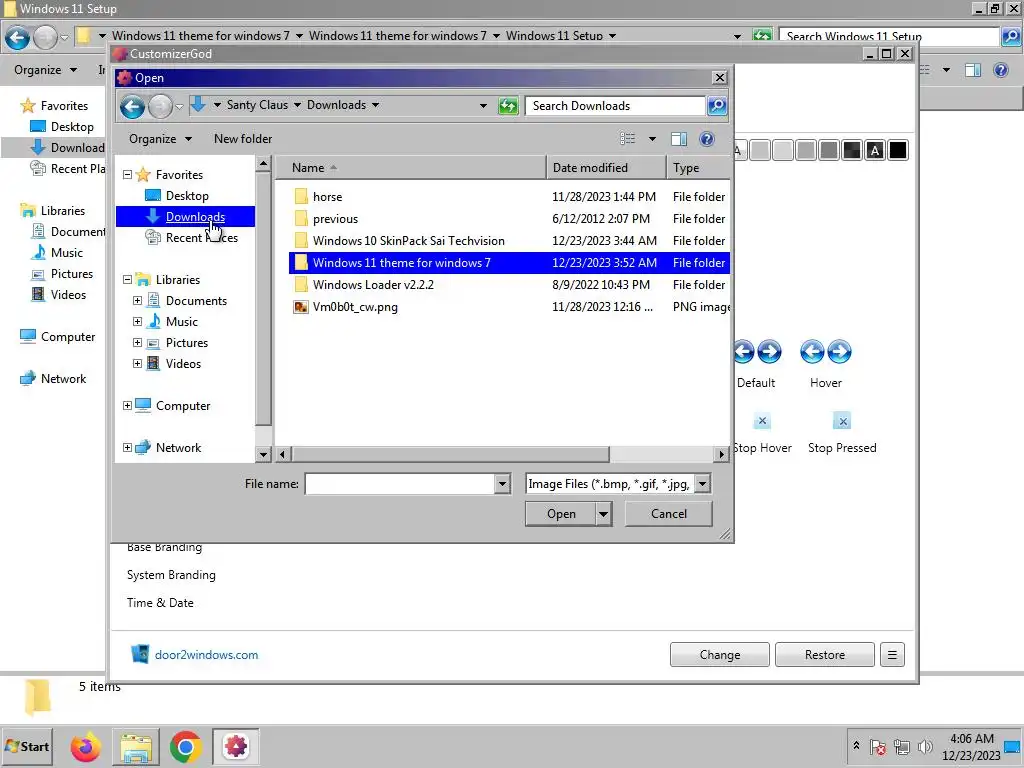Screen dimensions: 1024x768
Task: Sort by Date modified column header
Action: click(606, 168)
